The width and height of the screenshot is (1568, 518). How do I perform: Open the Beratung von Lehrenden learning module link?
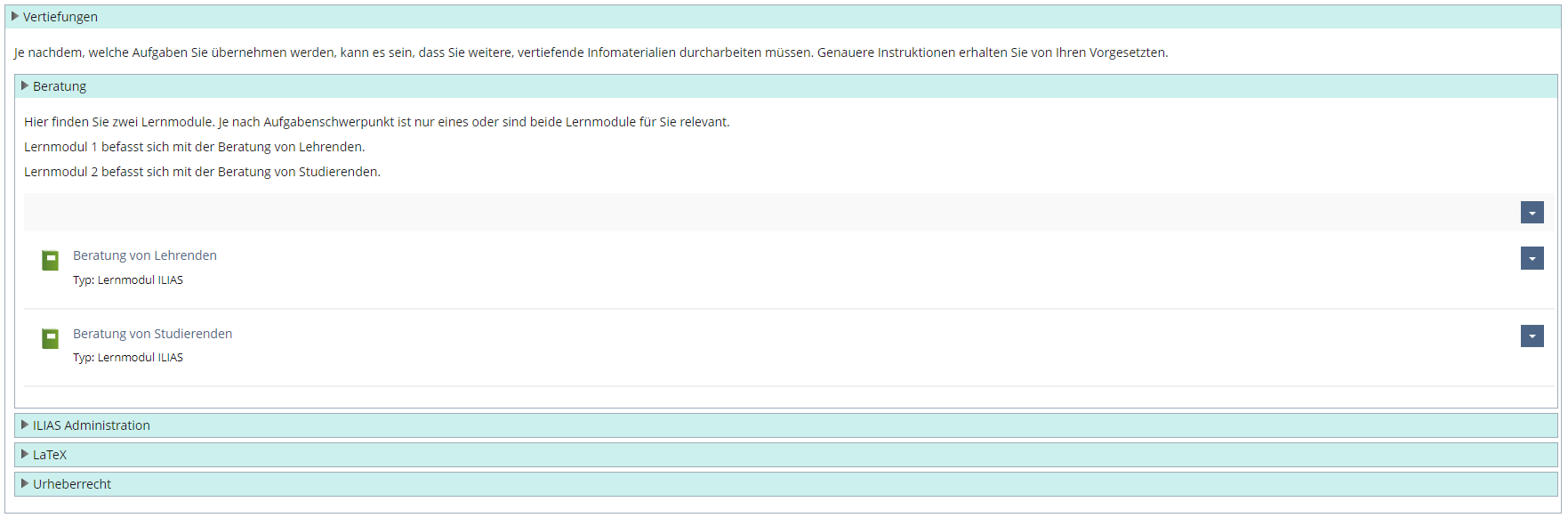click(145, 255)
